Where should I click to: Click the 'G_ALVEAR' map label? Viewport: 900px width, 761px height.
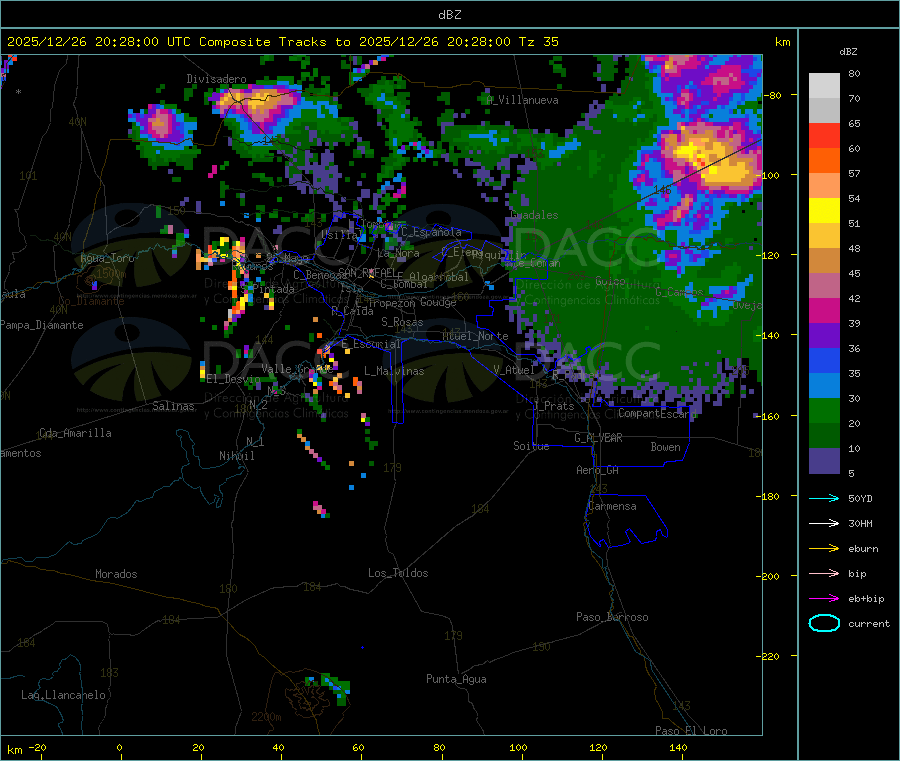(x=598, y=438)
